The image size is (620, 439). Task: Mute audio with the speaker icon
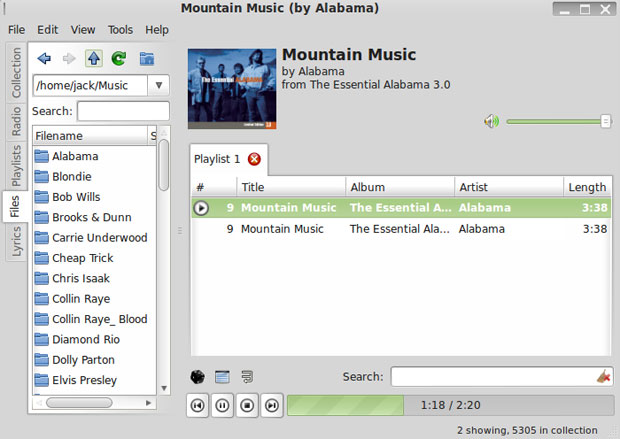[x=491, y=121]
